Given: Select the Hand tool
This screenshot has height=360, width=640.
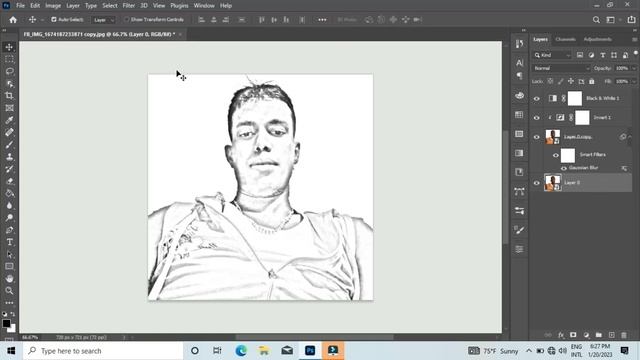Looking at the screenshot, I should [9, 279].
